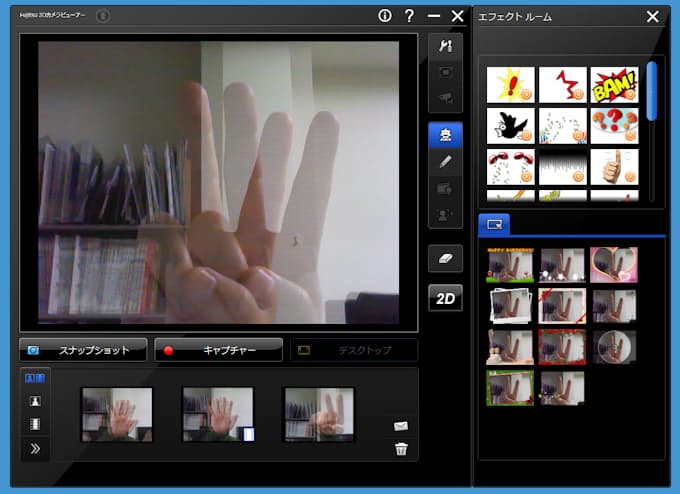Click the スナップショット snapshot button

coord(83,351)
